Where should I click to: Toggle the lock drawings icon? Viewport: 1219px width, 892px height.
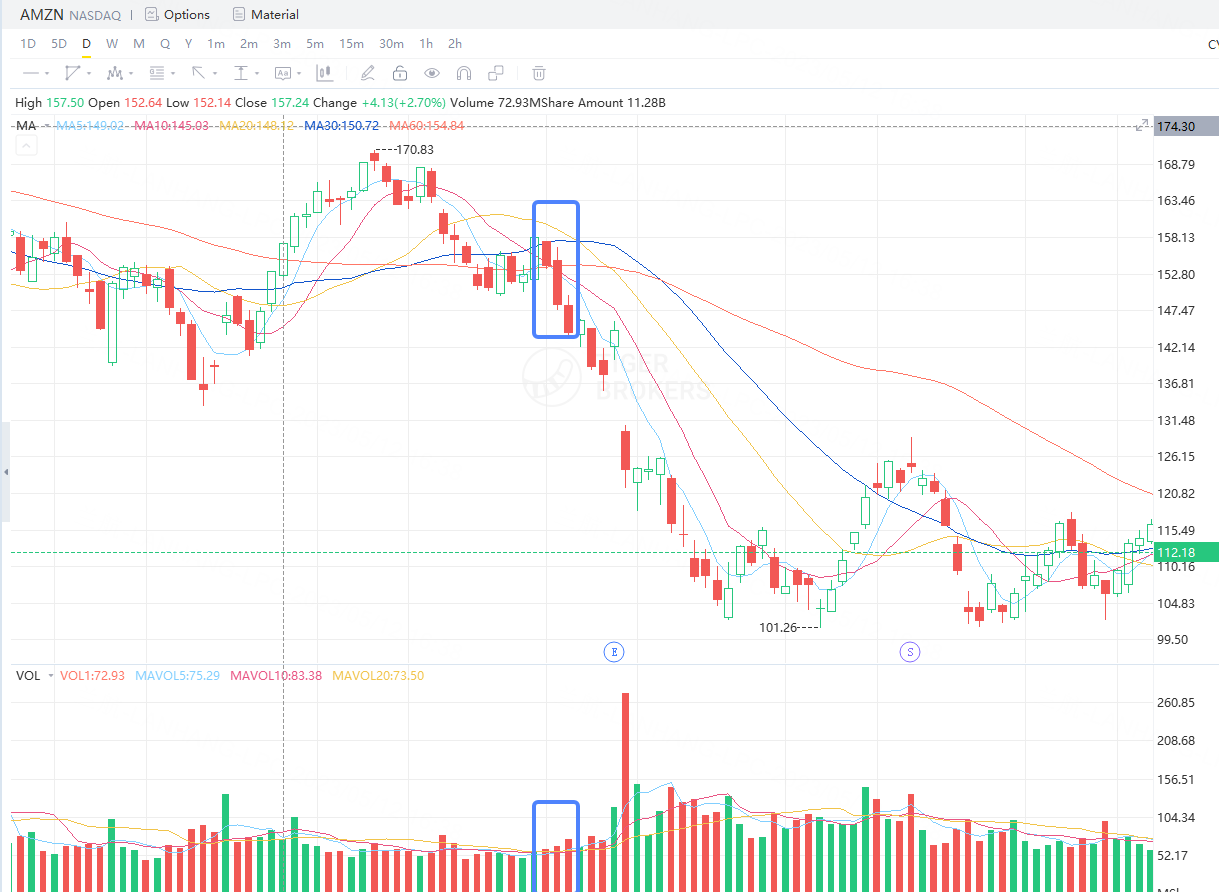(x=400, y=73)
